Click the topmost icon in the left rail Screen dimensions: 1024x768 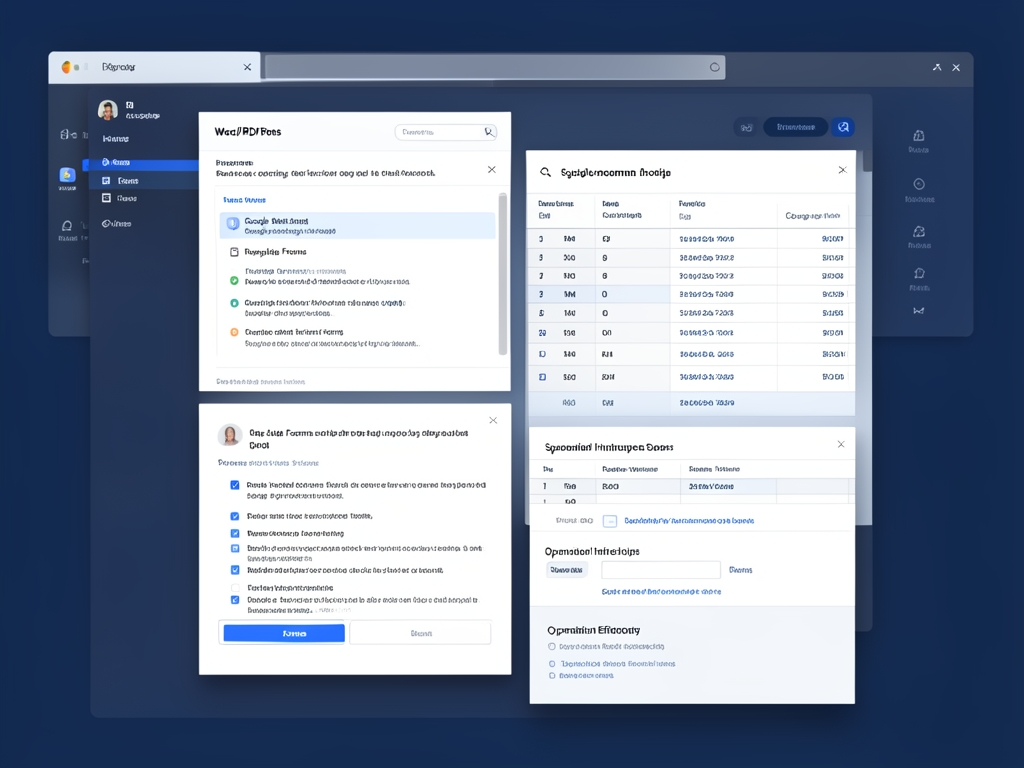click(68, 135)
